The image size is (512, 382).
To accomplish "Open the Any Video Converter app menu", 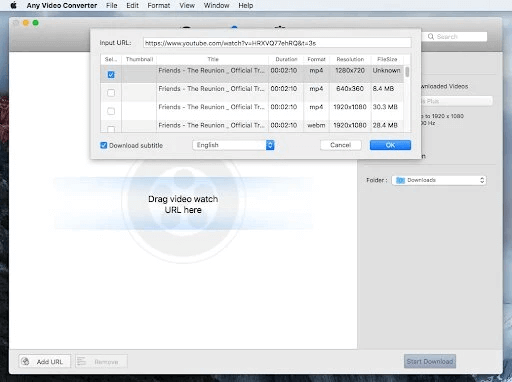I will pyautogui.click(x=62, y=6).
